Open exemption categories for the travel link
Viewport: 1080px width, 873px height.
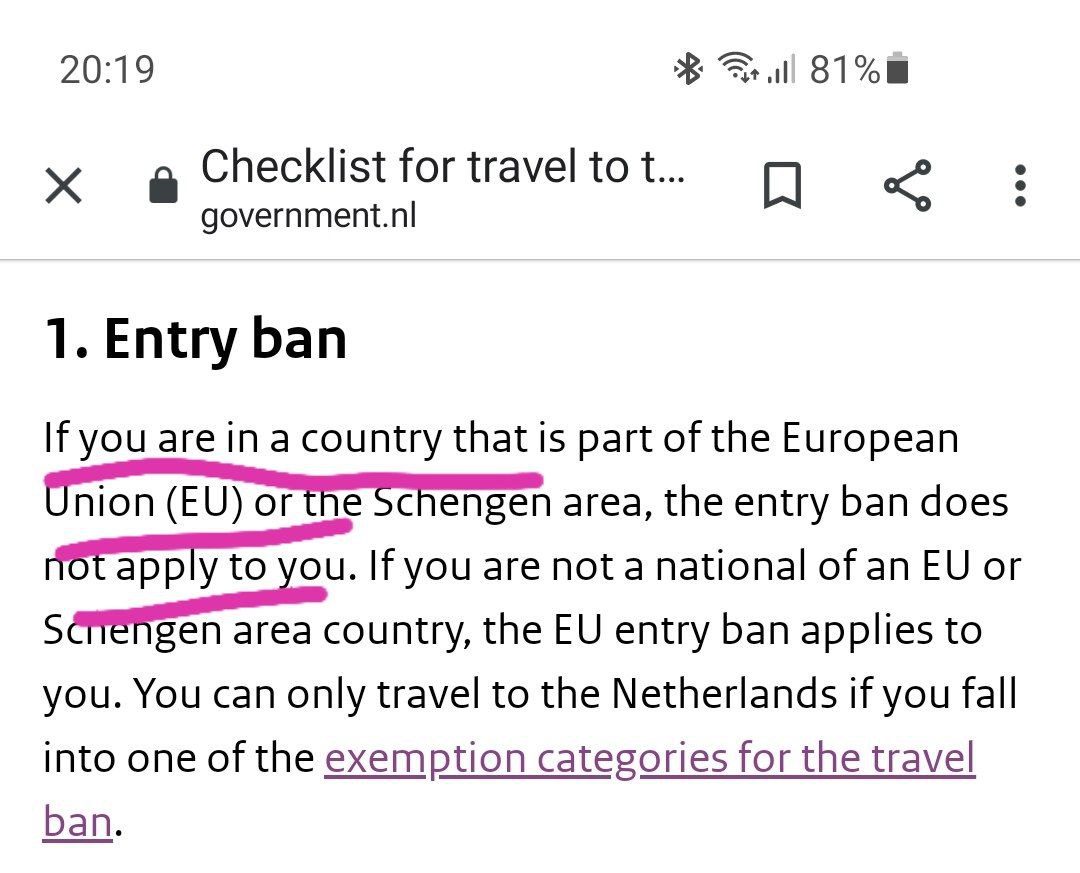click(650, 759)
